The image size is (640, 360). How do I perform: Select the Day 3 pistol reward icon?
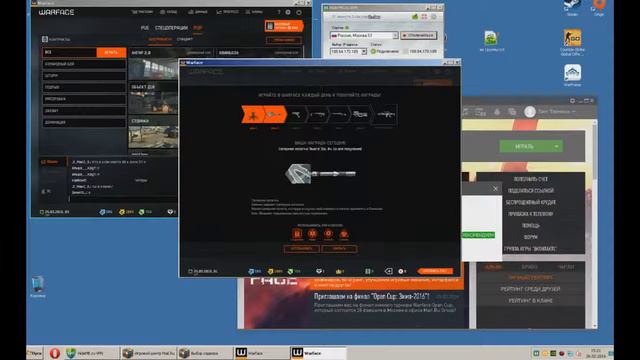tap(297, 115)
